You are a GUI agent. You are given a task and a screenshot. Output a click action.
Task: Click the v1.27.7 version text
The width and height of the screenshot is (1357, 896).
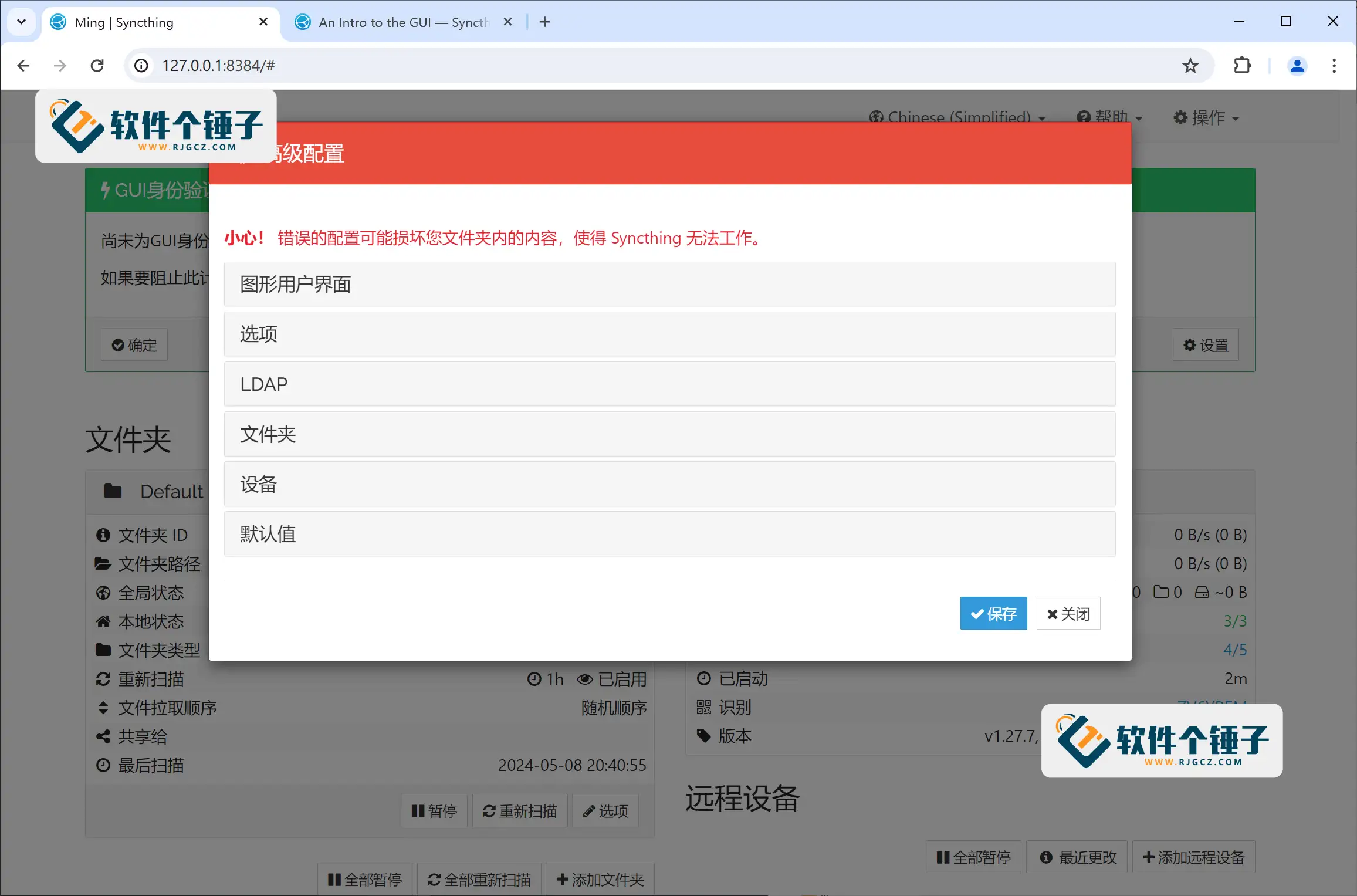coord(1011,736)
